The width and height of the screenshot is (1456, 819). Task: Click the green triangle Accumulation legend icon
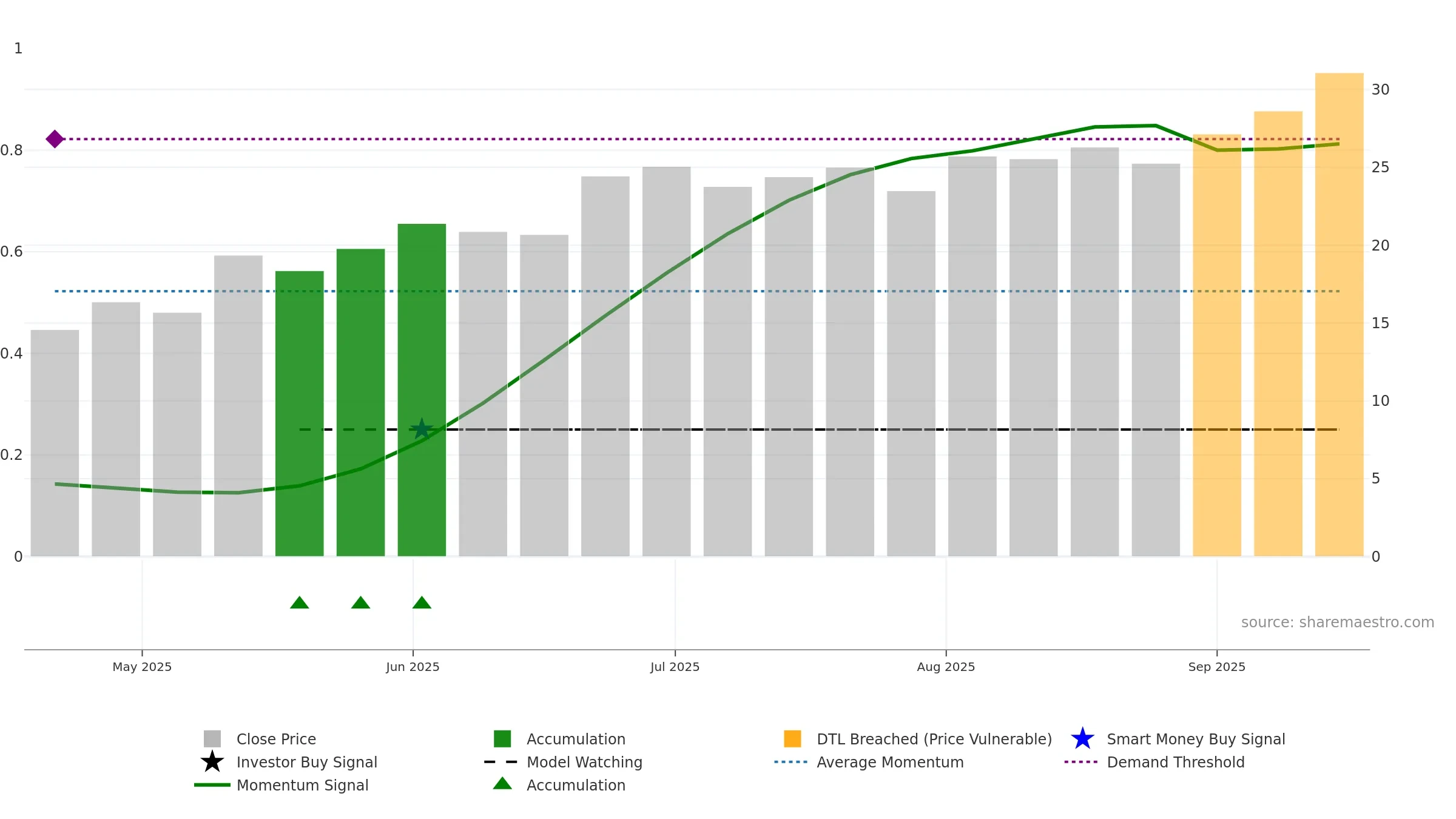click(x=502, y=783)
